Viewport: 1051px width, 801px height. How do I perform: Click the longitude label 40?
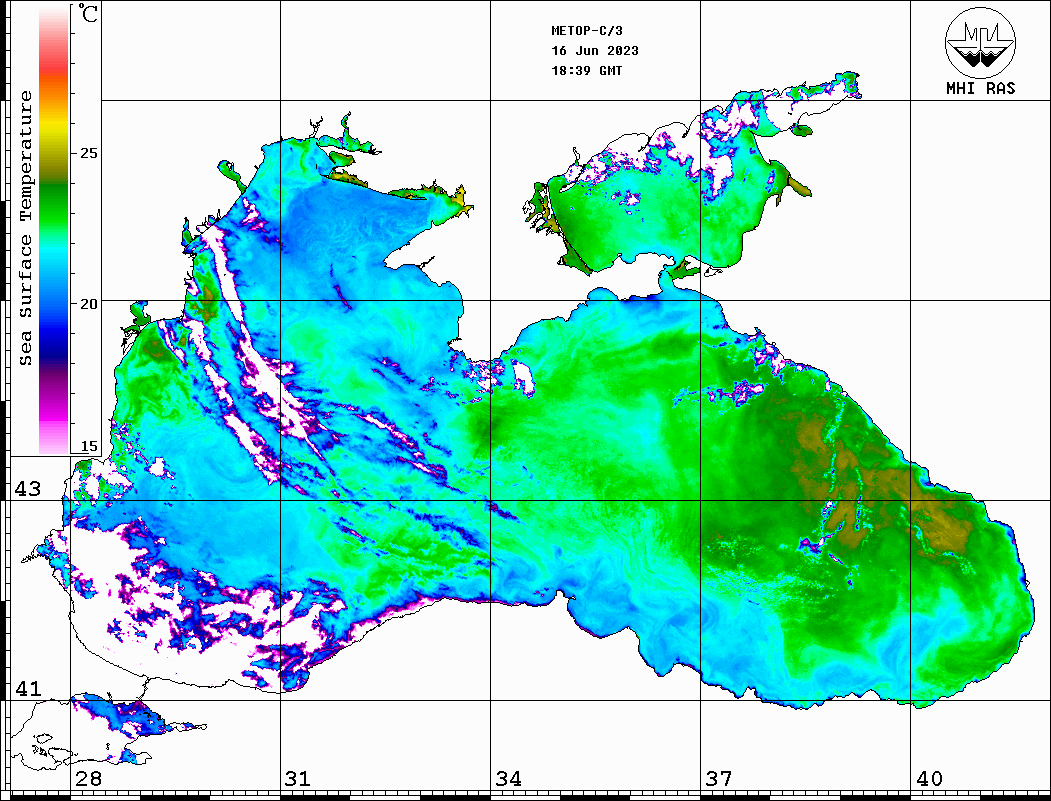[929, 779]
